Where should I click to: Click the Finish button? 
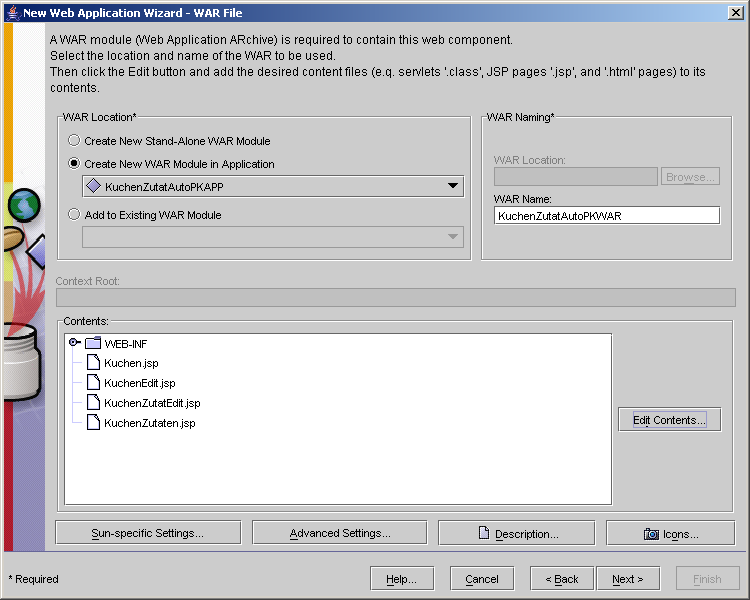[707, 579]
